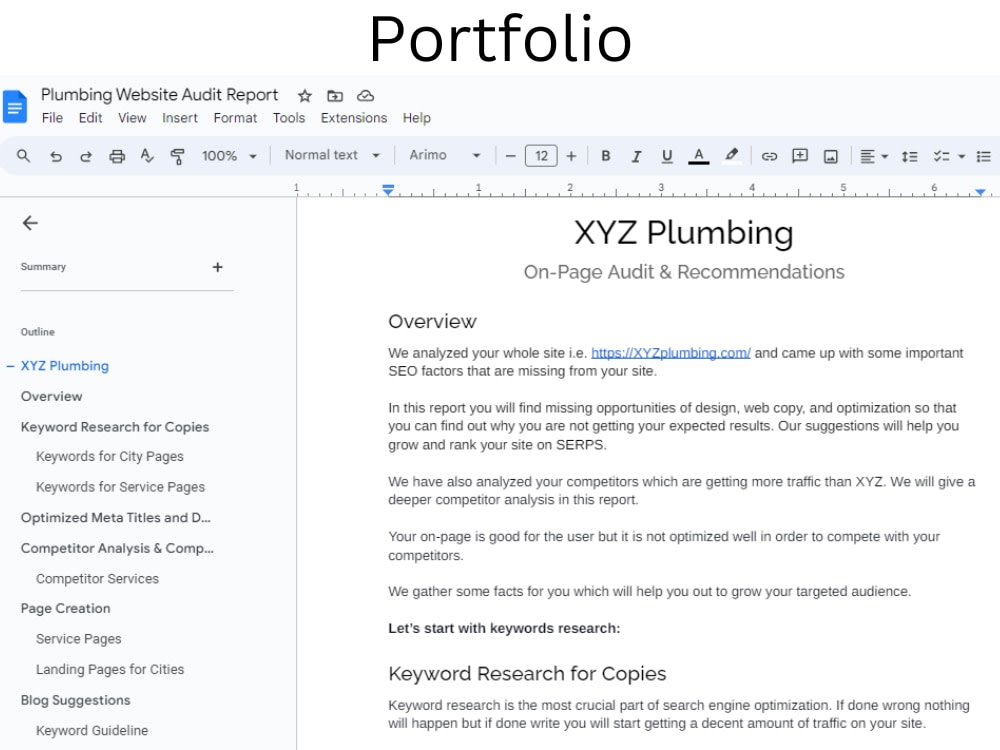This screenshot has width=1000, height=750.
Task: Collapse the XYZ Plumbing outline heading
Action: coord(10,366)
